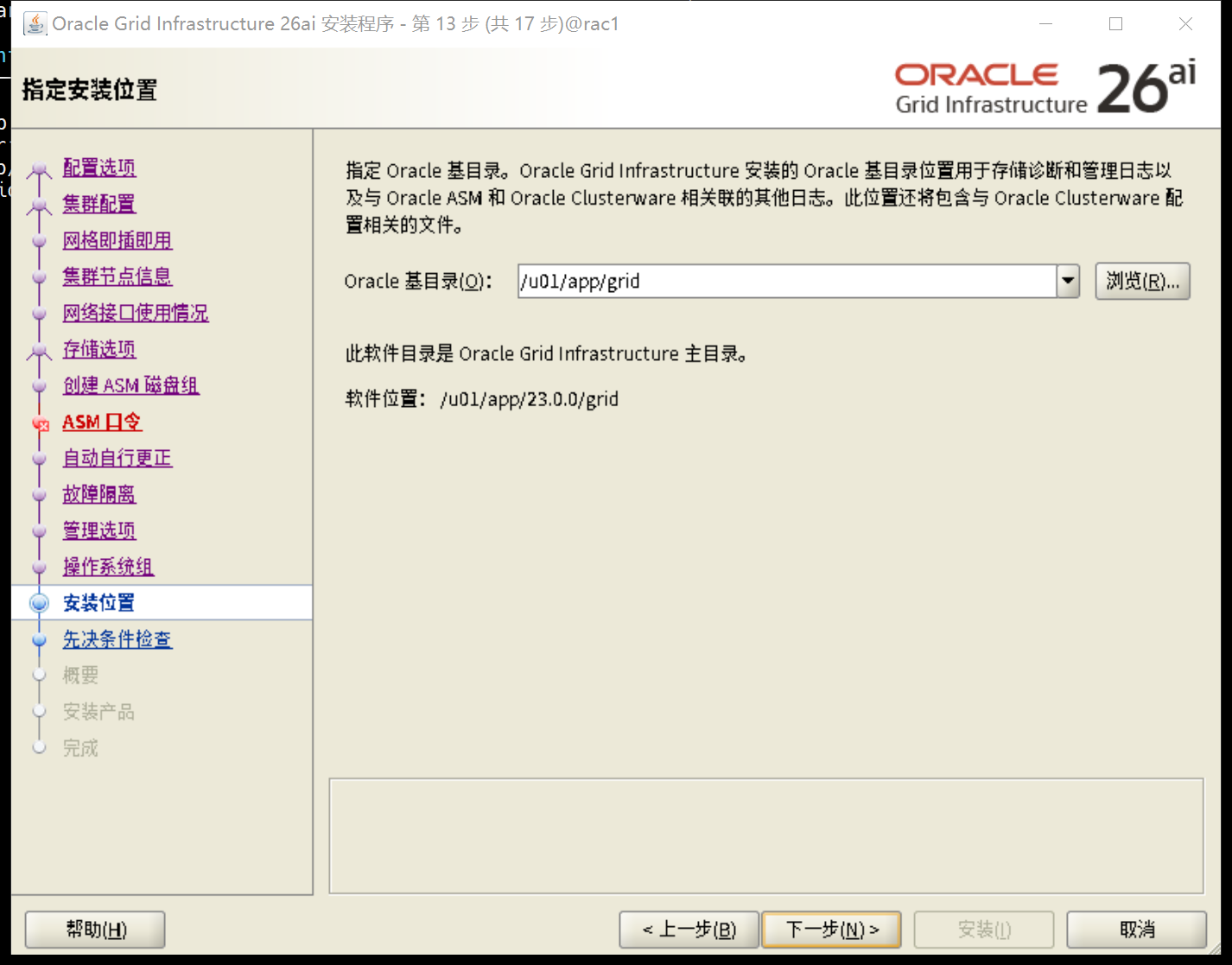Select the 安装位置 step in the sidebar
1232x965 pixels.
[x=99, y=603]
